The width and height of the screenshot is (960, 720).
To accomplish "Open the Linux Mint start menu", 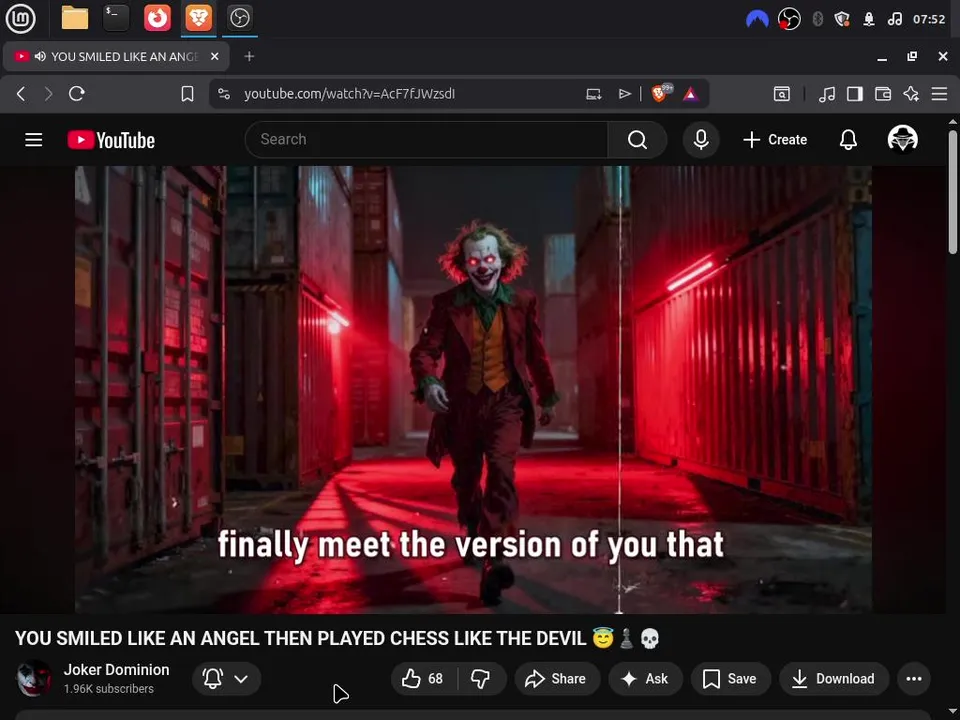I will click(x=20, y=18).
